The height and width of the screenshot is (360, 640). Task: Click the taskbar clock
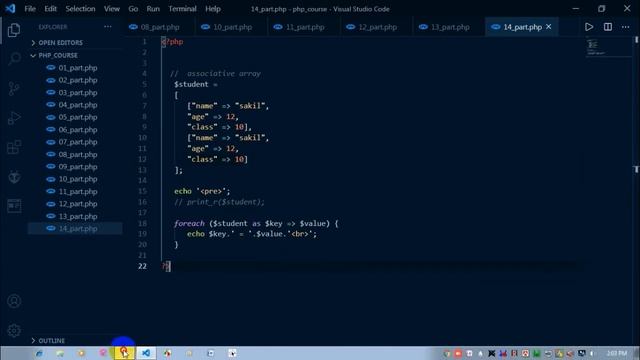(617, 353)
